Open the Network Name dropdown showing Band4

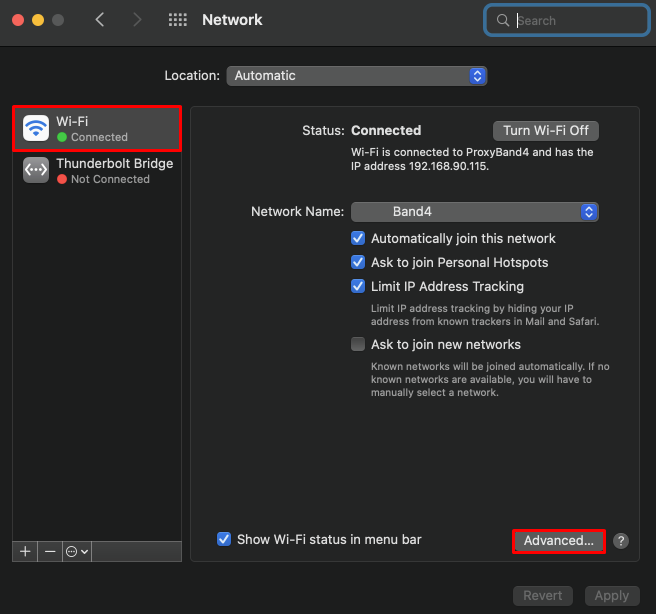coord(475,212)
